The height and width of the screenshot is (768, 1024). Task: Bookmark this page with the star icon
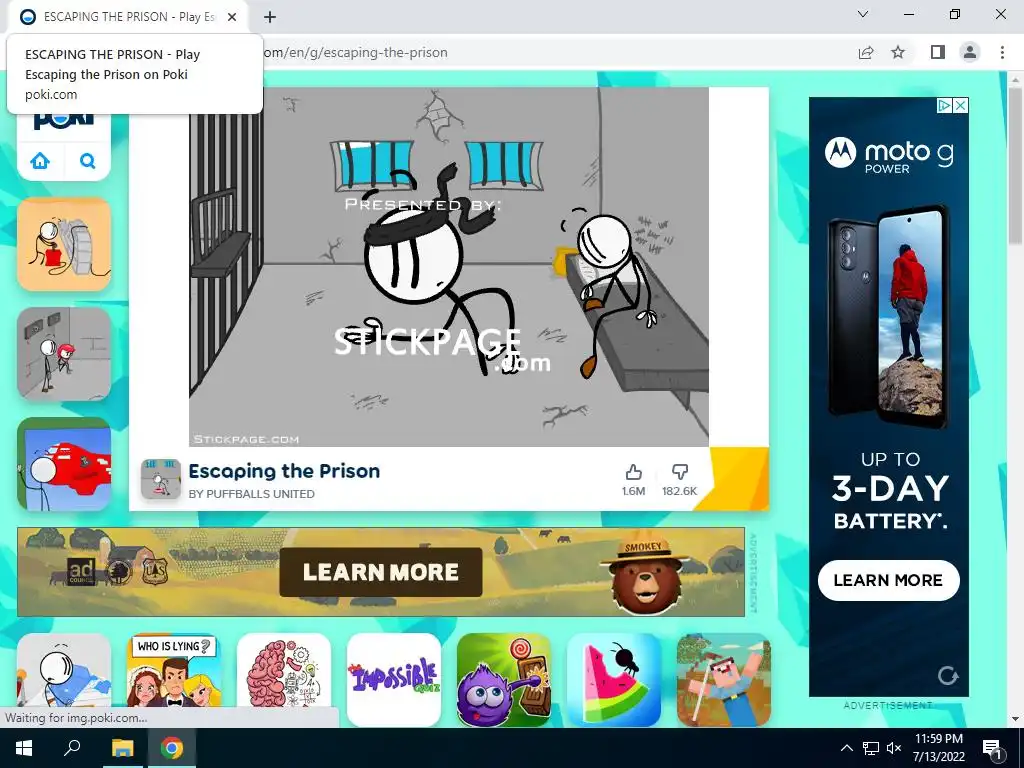point(898,52)
